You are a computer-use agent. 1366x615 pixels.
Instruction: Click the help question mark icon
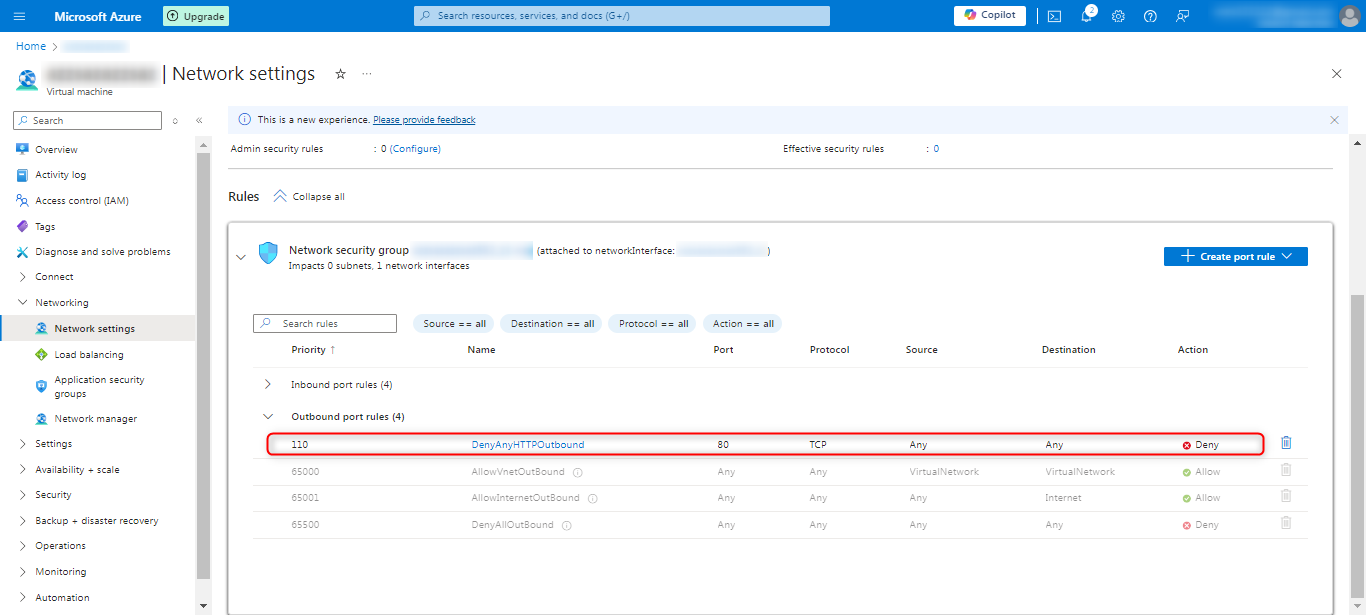pyautogui.click(x=1150, y=16)
